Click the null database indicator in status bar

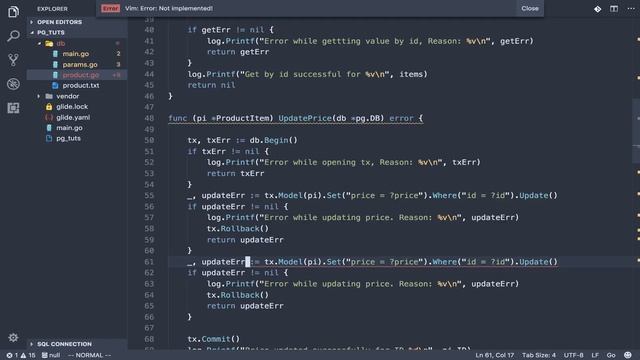point(51,355)
